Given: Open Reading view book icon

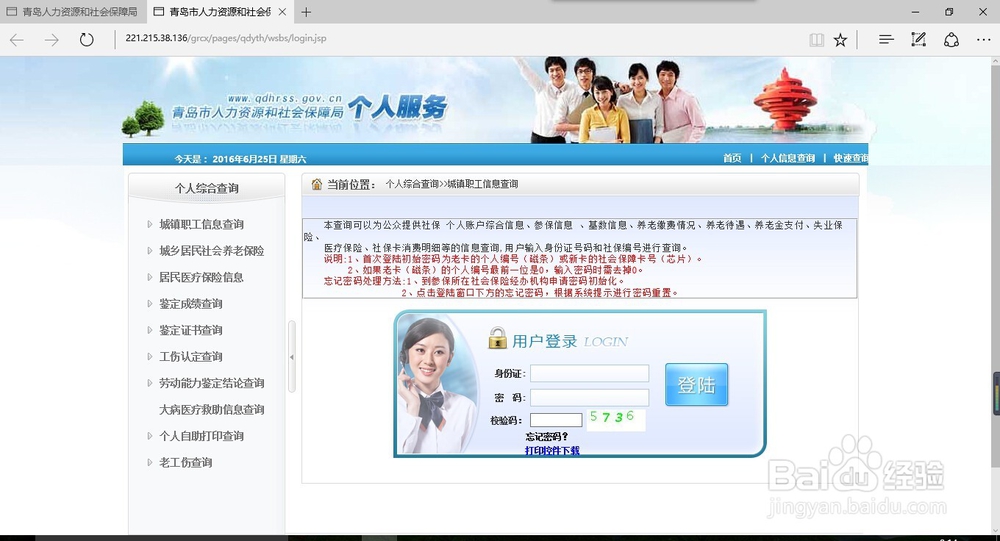Looking at the screenshot, I should (816, 40).
